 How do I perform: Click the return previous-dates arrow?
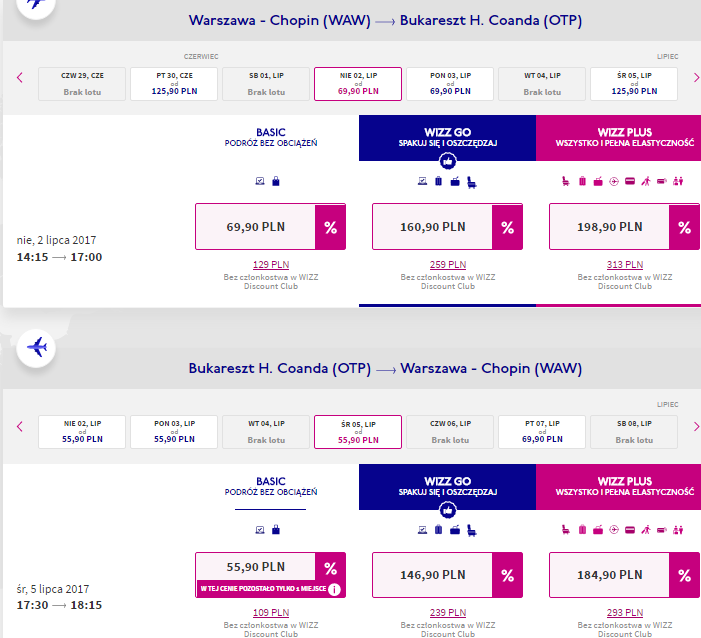point(20,426)
